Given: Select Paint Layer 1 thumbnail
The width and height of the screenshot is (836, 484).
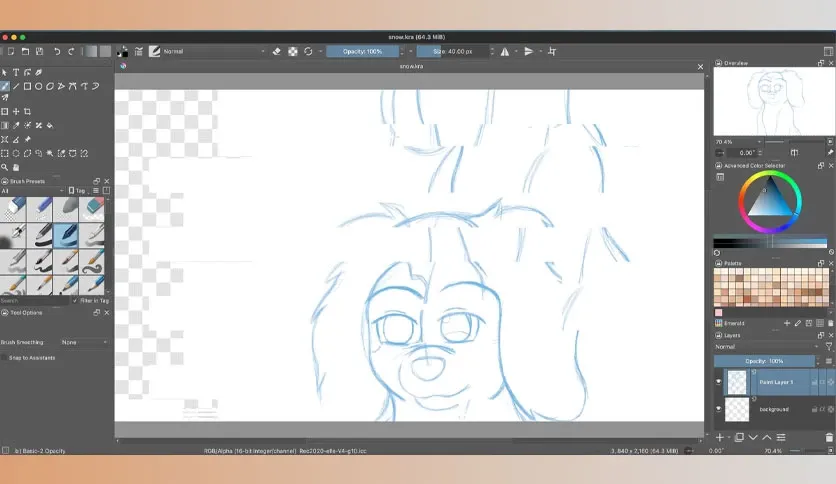Looking at the screenshot, I should tap(737, 382).
